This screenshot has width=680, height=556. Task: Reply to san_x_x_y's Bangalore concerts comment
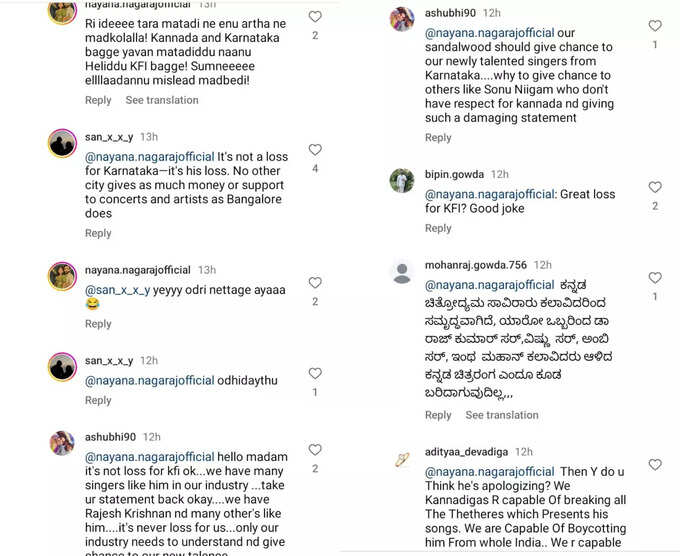tap(98, 233)
